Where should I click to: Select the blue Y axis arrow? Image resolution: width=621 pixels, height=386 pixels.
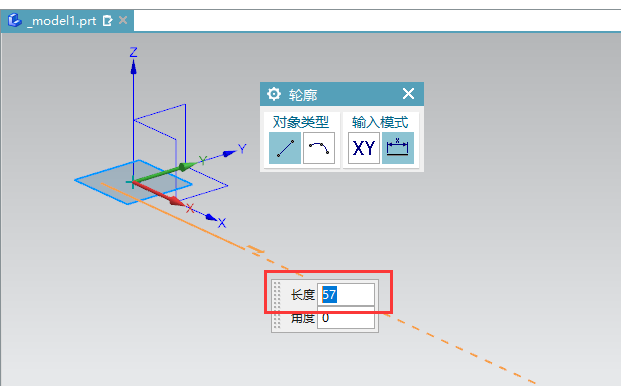(229, 153)
